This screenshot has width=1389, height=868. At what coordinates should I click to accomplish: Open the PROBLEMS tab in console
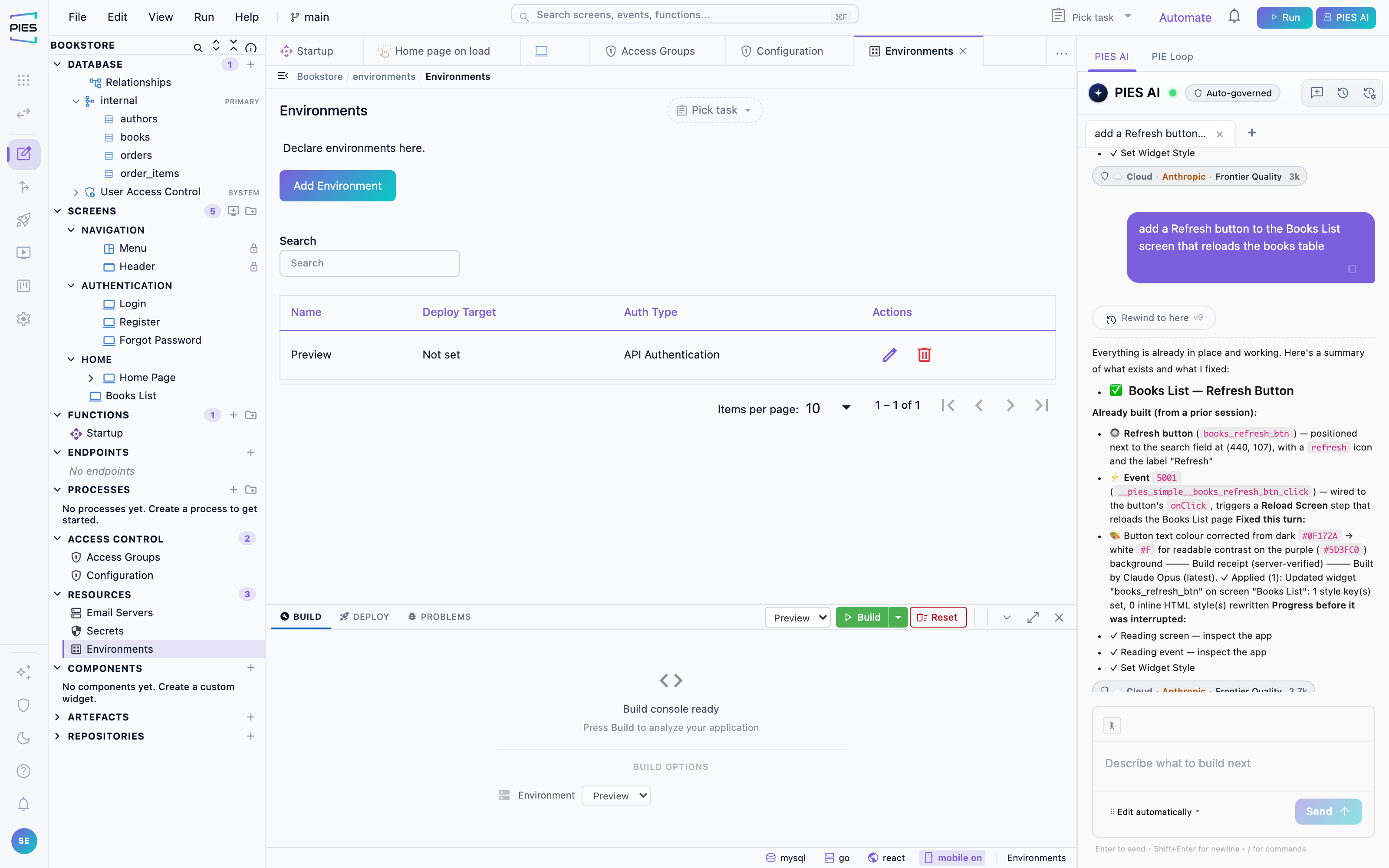pos(440,617)
